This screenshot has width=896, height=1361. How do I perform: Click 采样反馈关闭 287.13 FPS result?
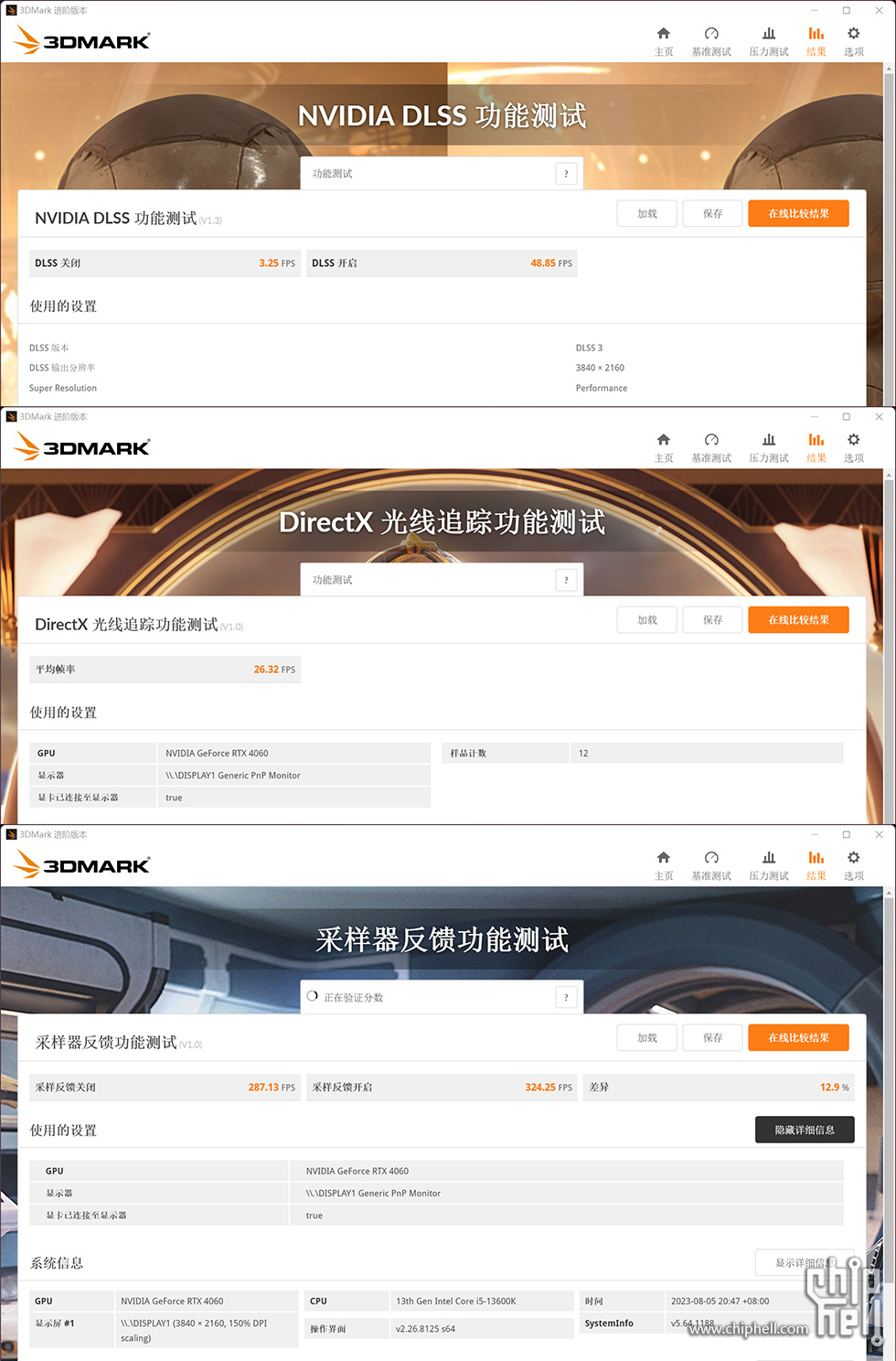pyautogui.click(x=165, y=1088)
